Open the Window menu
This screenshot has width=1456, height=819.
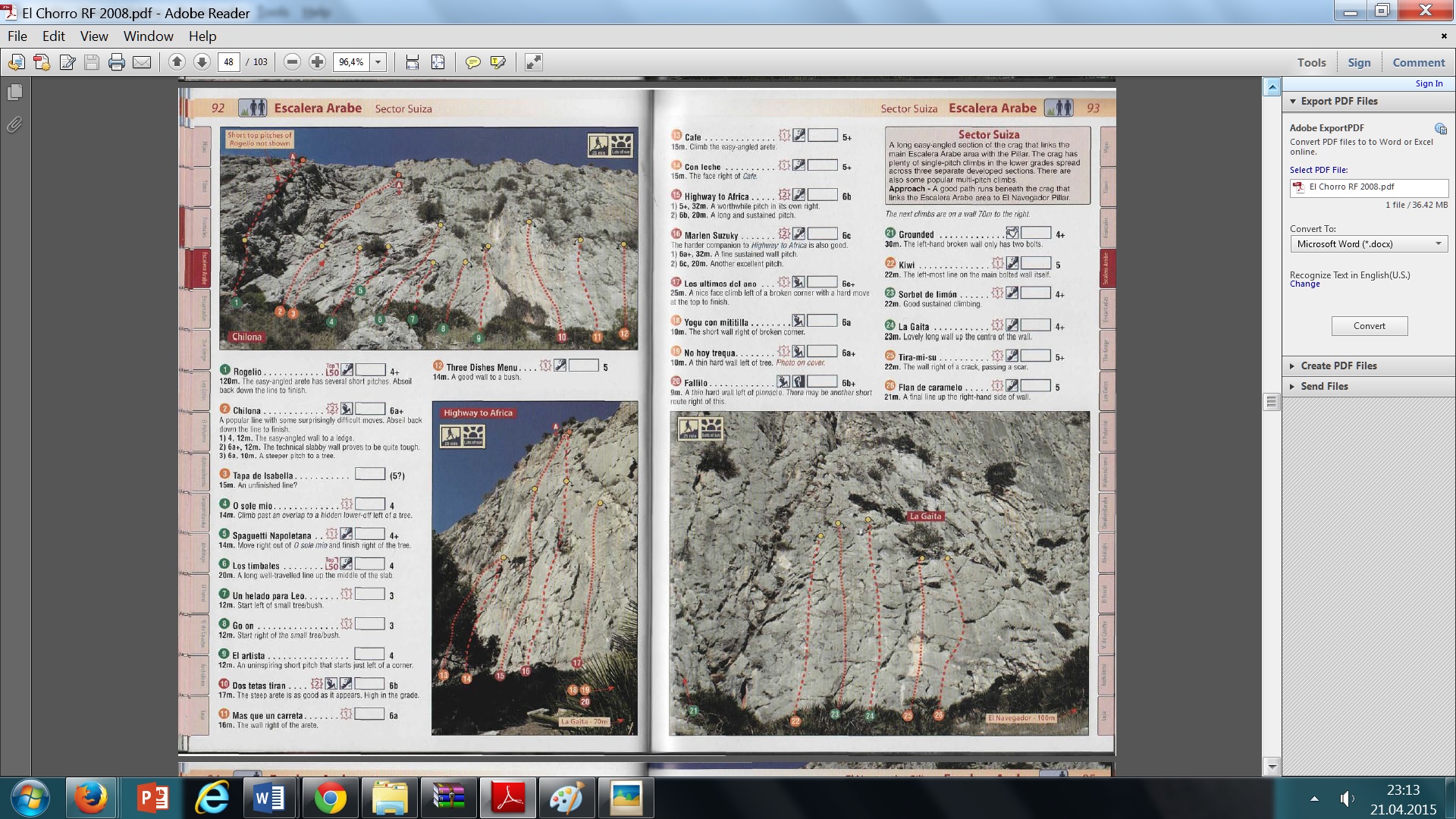148,36
